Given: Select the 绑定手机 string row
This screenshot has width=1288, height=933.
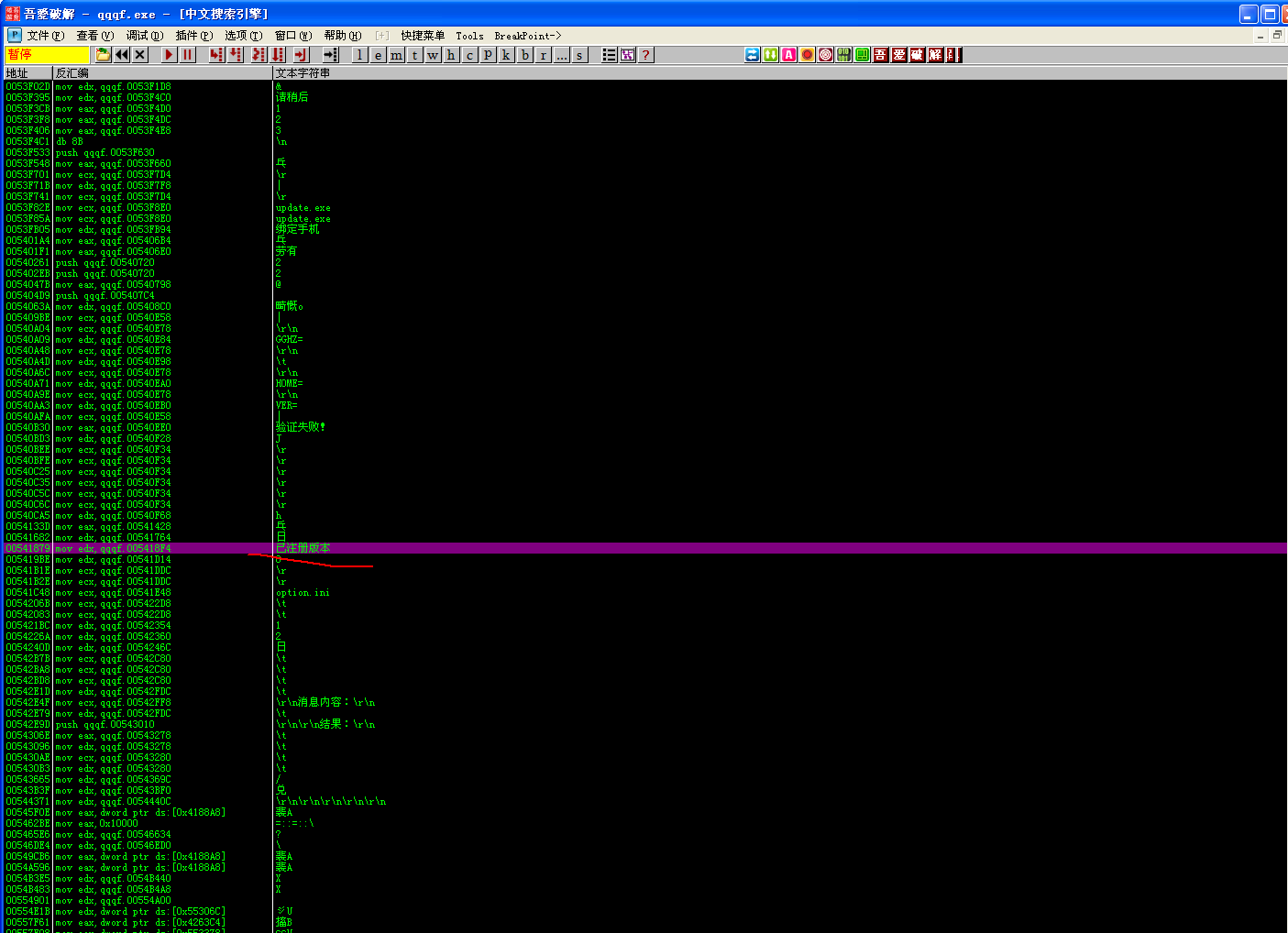Looking at the screenshot, I should click(x=644, y=229).
